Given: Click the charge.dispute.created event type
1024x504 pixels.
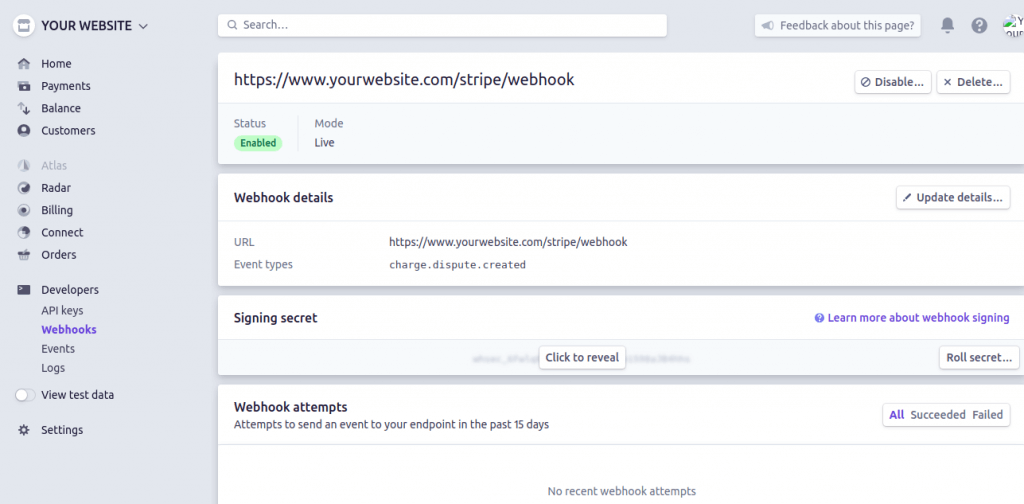Looking at the screenshot, I should pyautogui.click(x=457, y=265).
